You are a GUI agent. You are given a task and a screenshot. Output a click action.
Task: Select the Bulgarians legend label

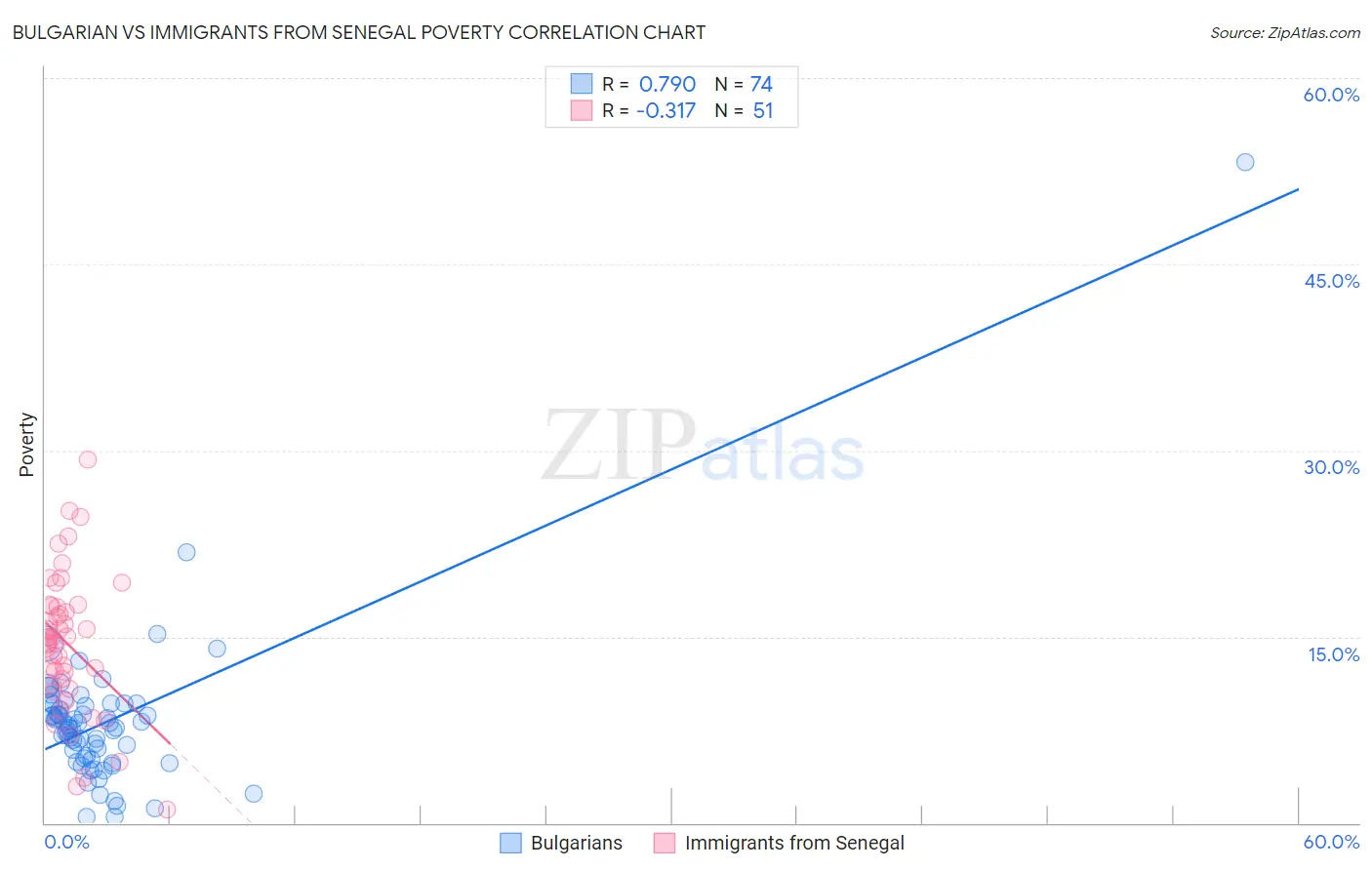[577, 843]
